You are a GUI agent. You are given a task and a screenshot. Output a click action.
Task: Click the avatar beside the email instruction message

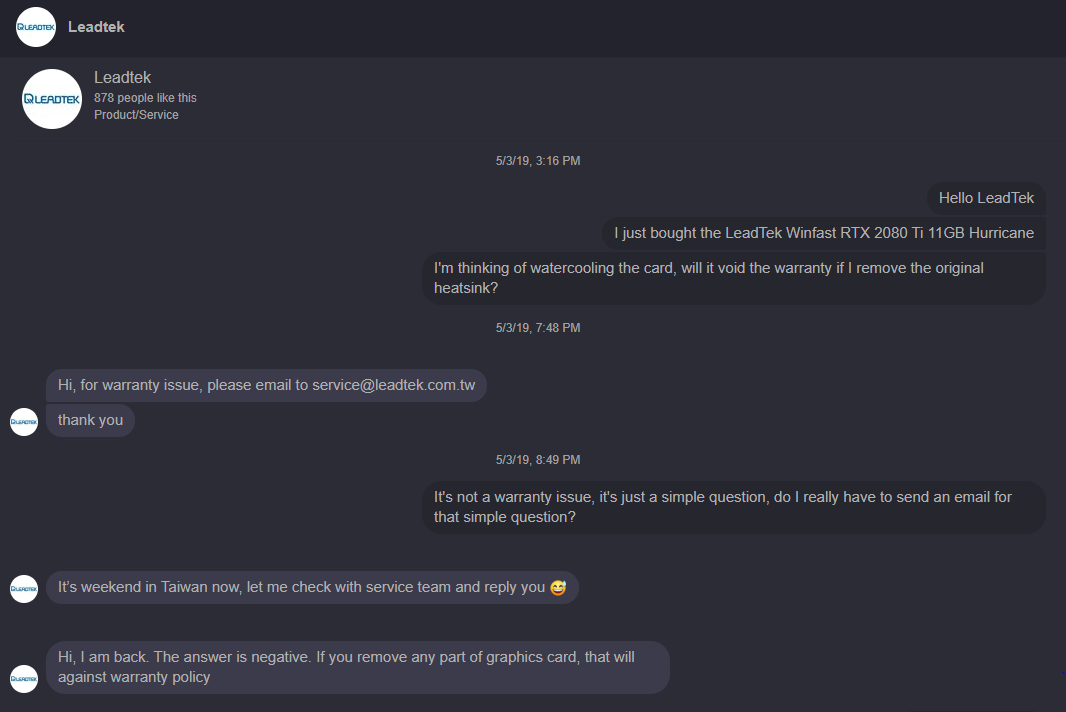pos(23,421)
